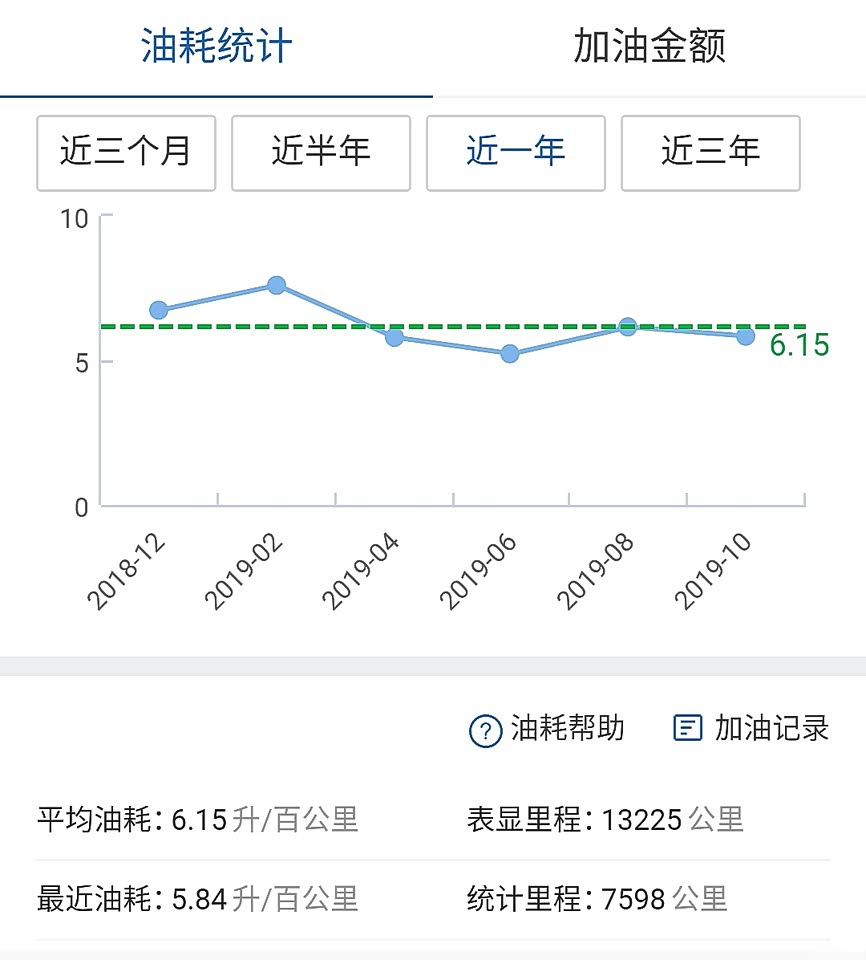
Task: Open the 加油金额 tab
Action: point(649,47)
